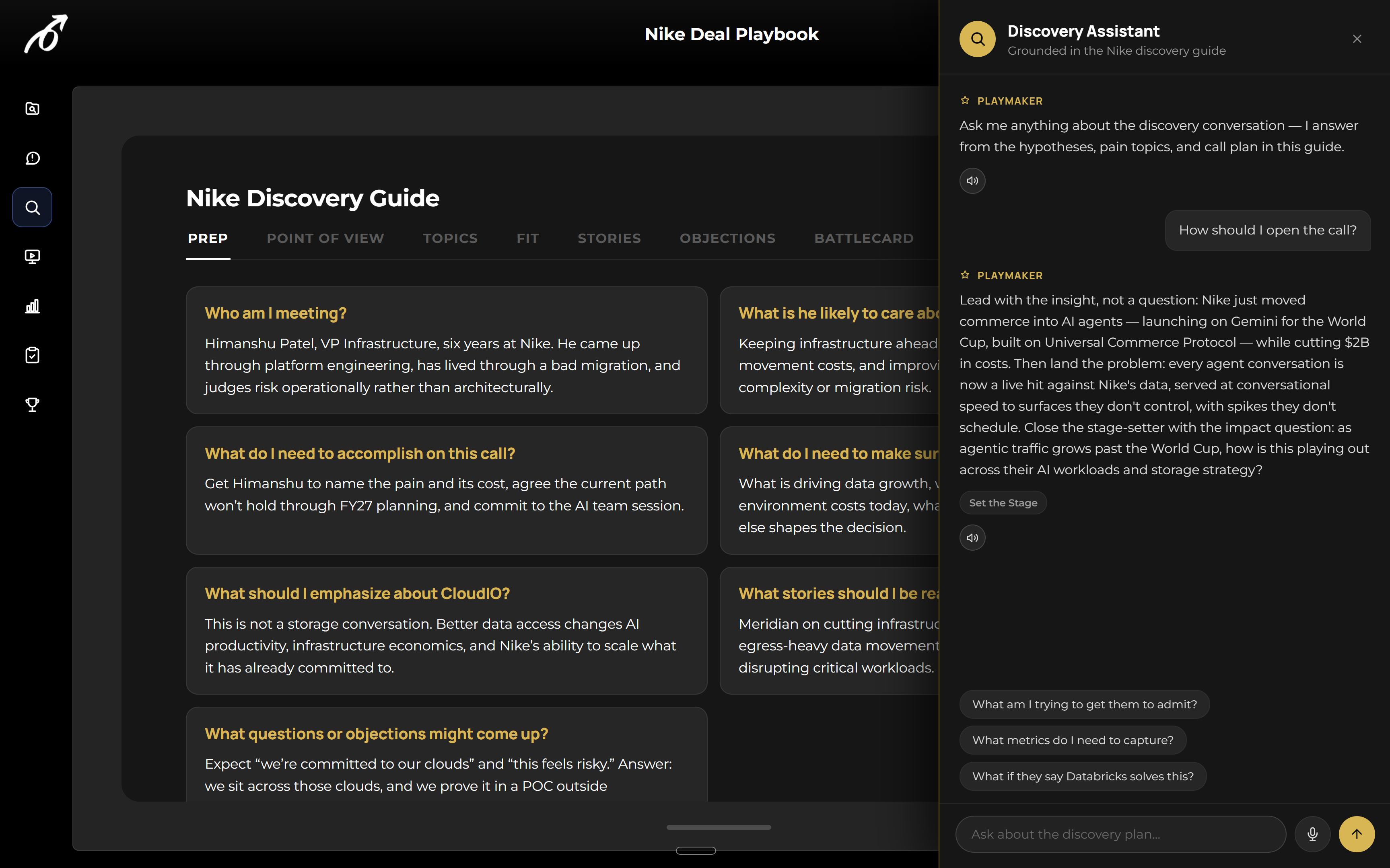Viewport: 1390px width, 868px height.
Task: Switch to the OBJECTIONS tab
Action: [x=727, y=239]
